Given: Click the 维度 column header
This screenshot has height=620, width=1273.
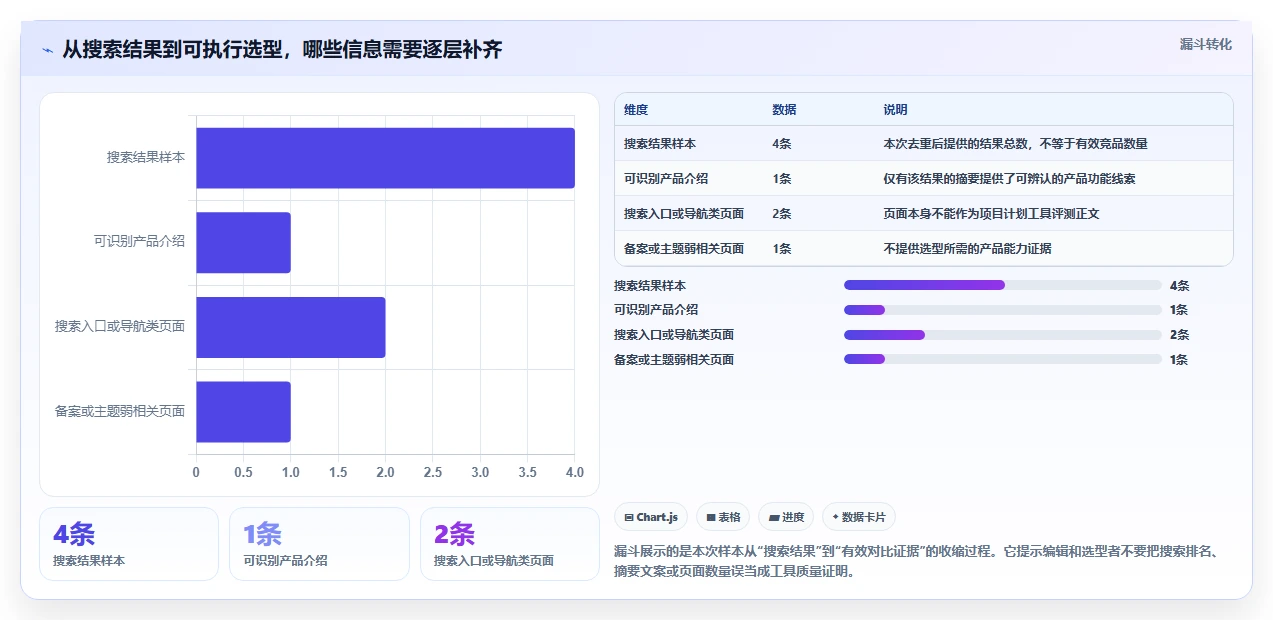Looking at the screenshot, I should click(636, 110).
